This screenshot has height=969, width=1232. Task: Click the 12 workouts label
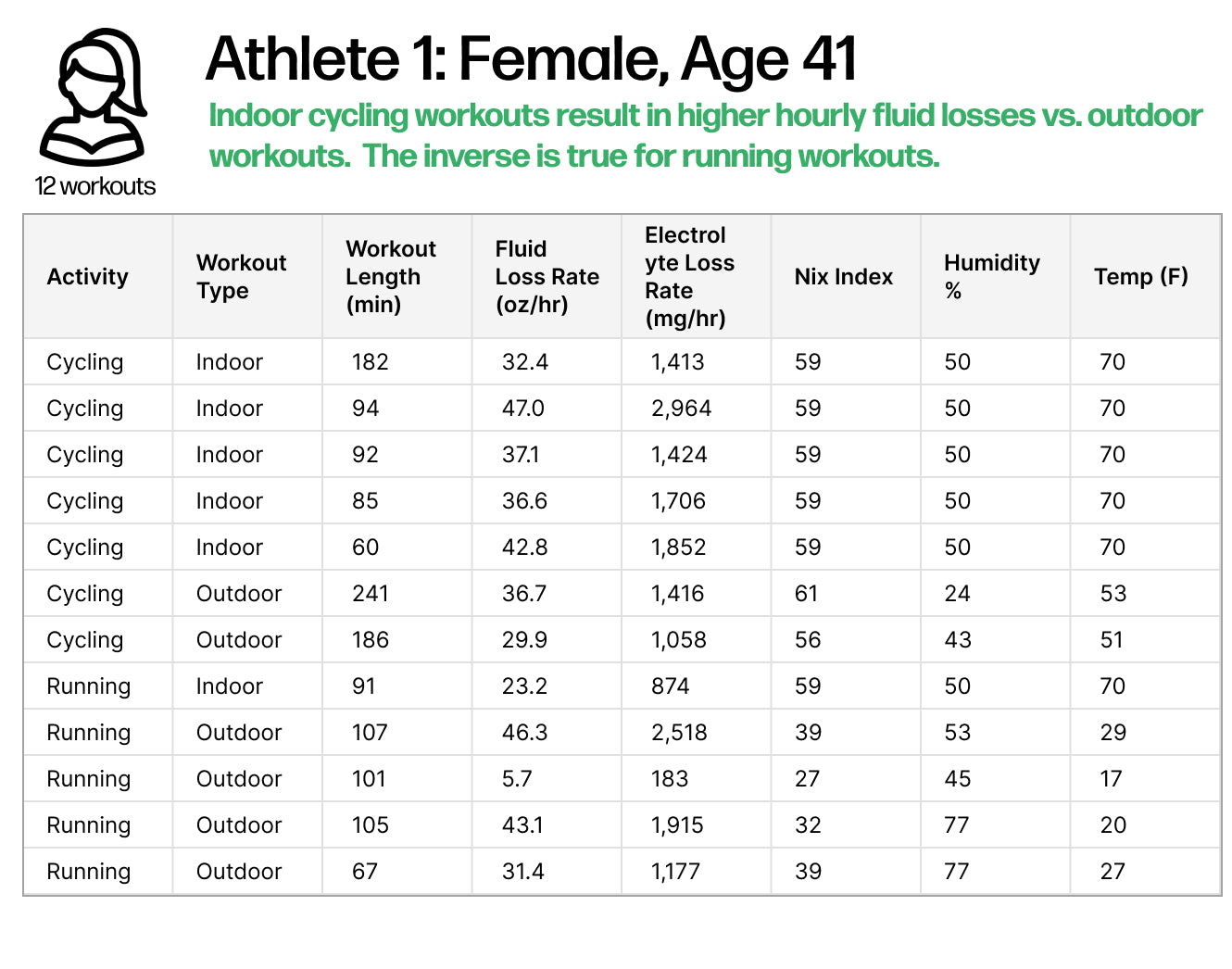(x=94, y=186)
